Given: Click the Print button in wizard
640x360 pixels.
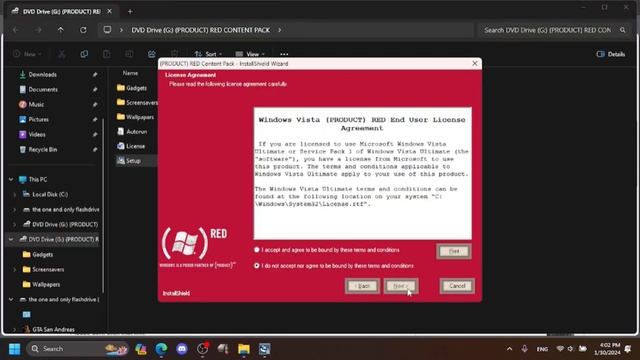Looking at the screenshot, I should pos(454,251).
